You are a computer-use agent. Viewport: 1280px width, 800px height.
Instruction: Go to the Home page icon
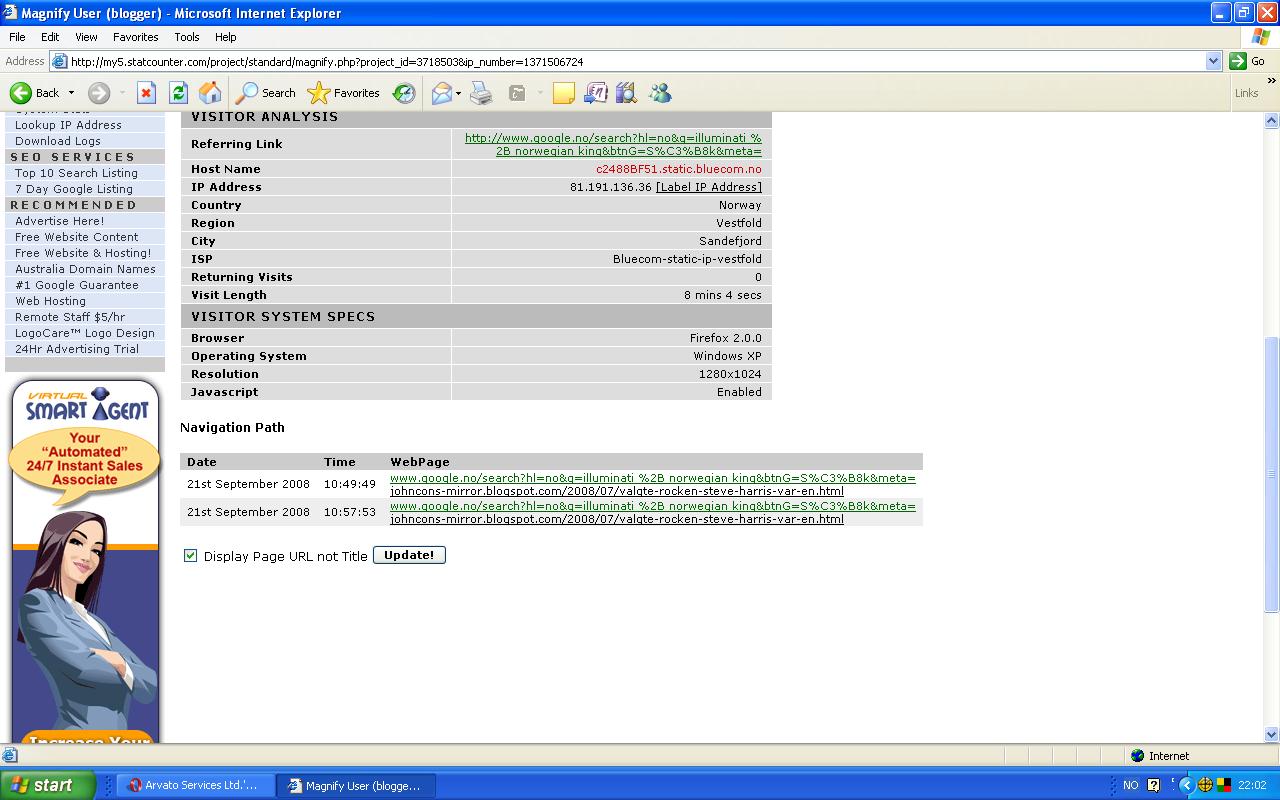210,93
